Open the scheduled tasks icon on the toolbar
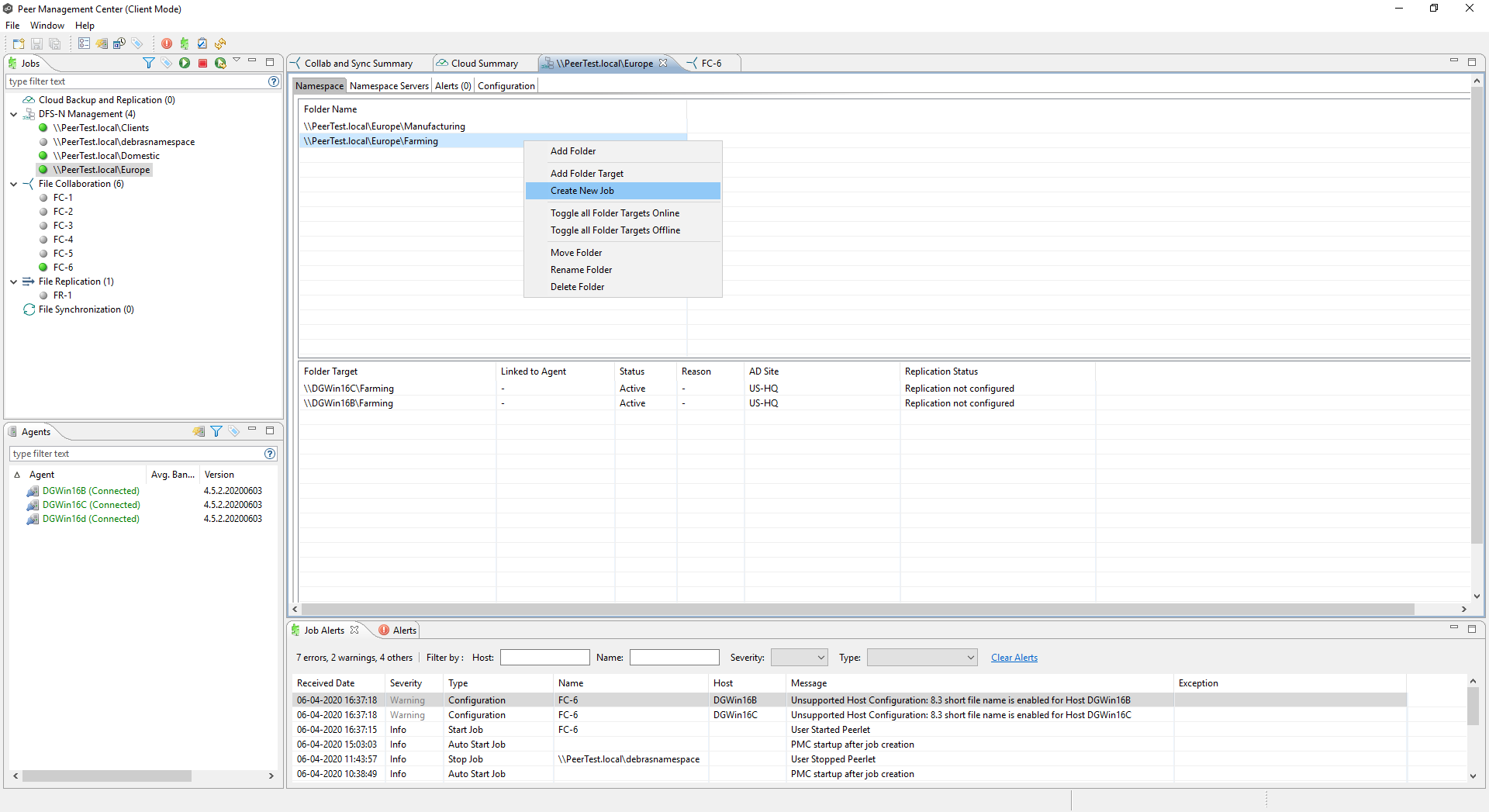The width and height of the screenshot is (1489, 812). 119,44
